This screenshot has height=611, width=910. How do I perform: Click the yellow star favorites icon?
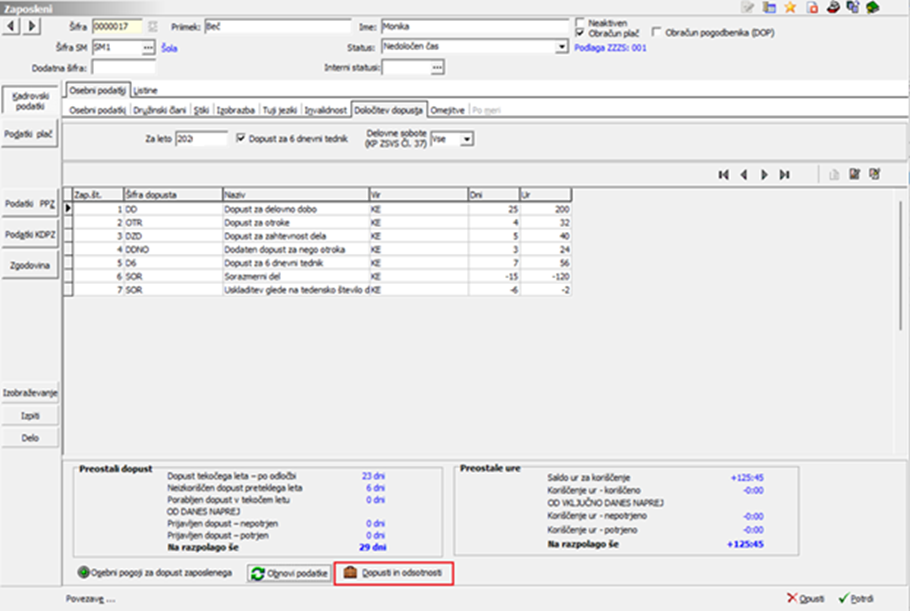coord(790,8)
